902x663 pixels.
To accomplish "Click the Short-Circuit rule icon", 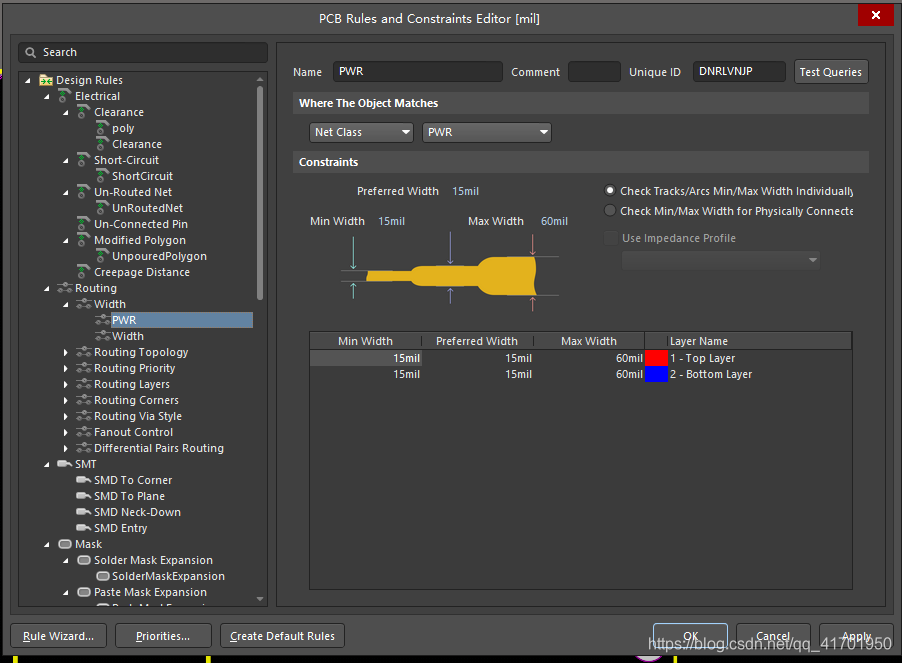I will (x=84, y=160).
